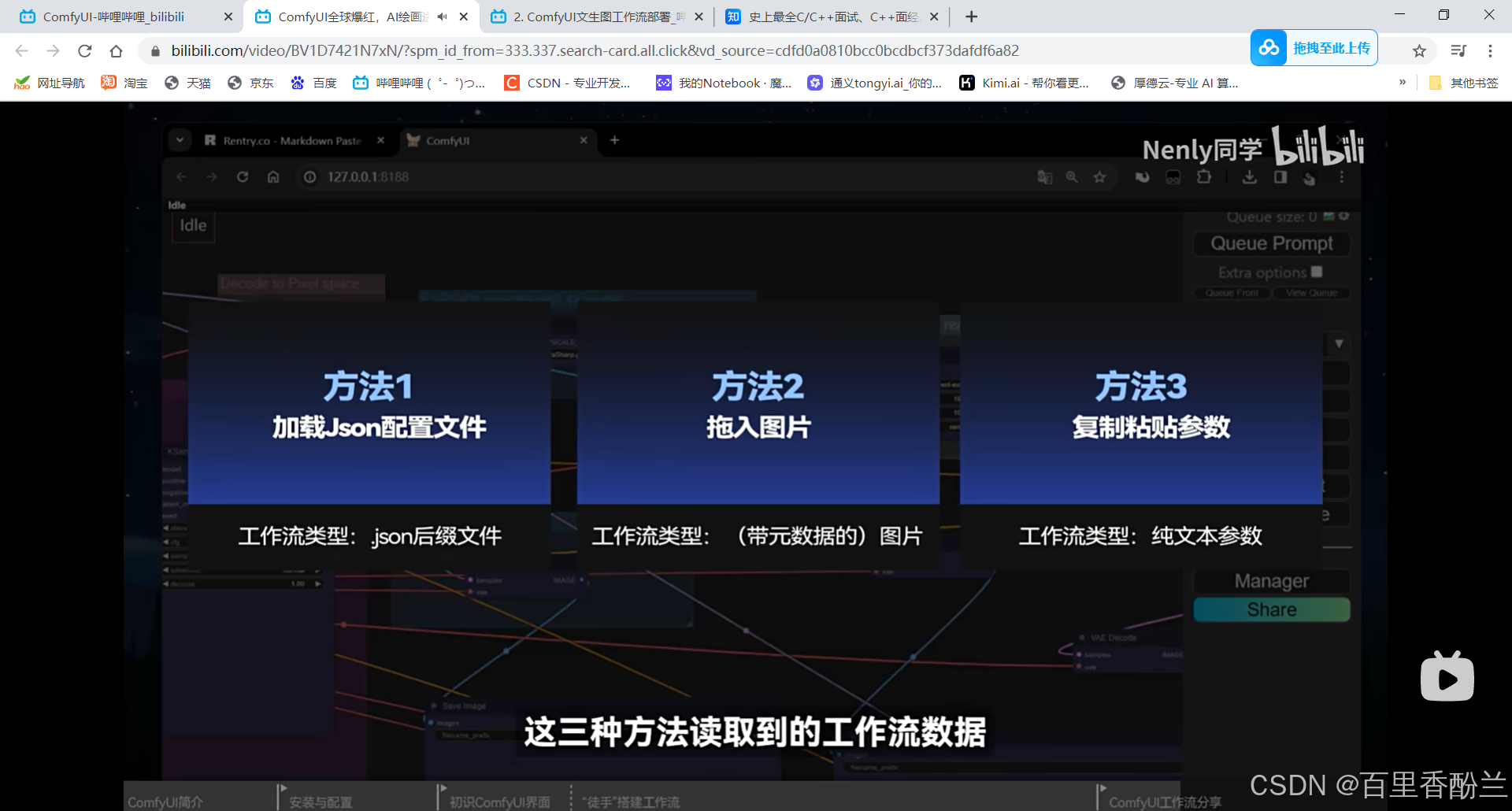The height and width of the screenshot is (811, 1512).
Task: Jump to the 初识ComfyUI界面 chapter marker
Action: point(500,802)
